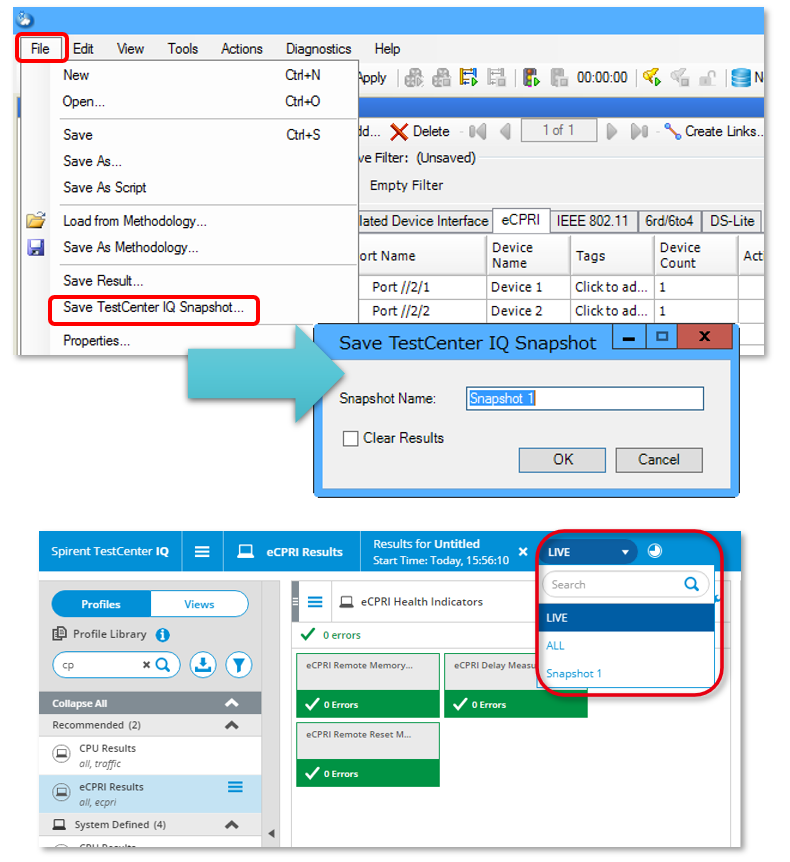This screenshot has height=862, width=790.
Task: Click the profile search magnifier icon
Action: tap(163, 665)
